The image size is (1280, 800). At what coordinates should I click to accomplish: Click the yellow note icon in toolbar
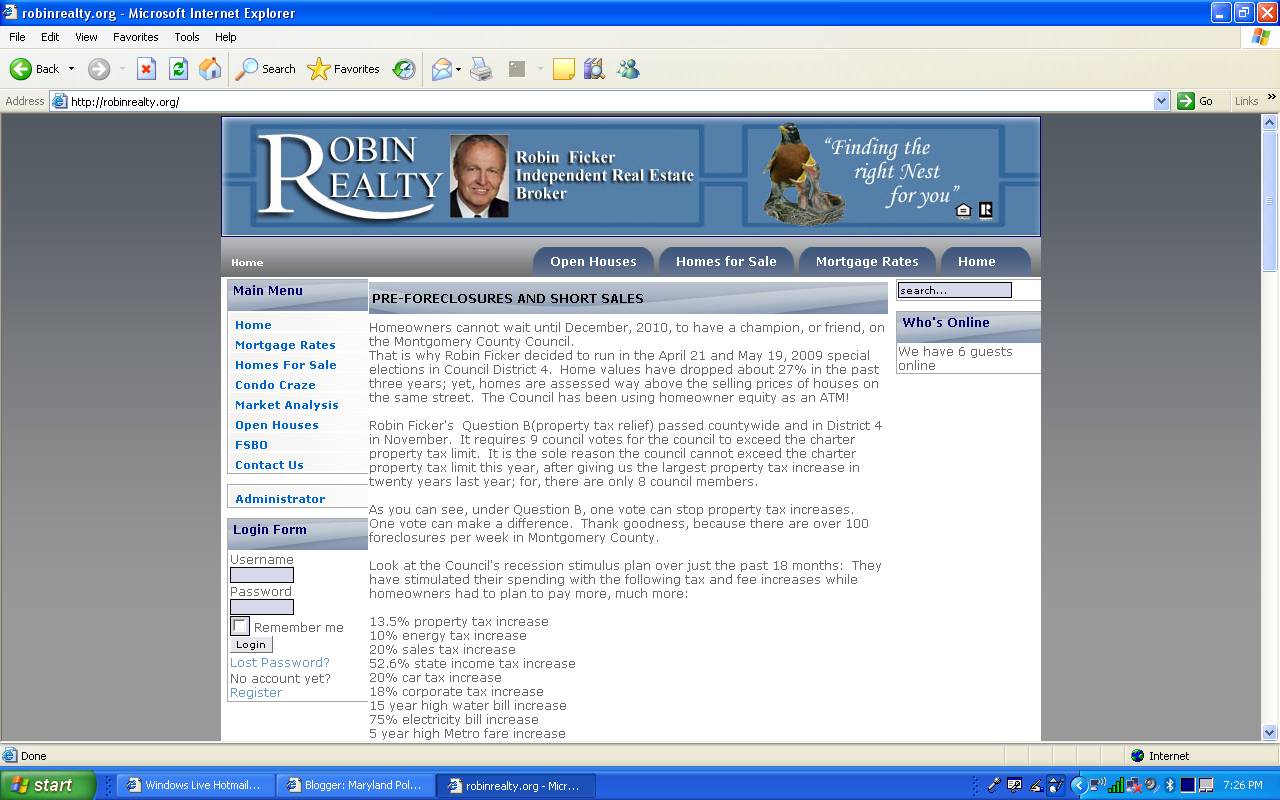(x=564, y=69)
